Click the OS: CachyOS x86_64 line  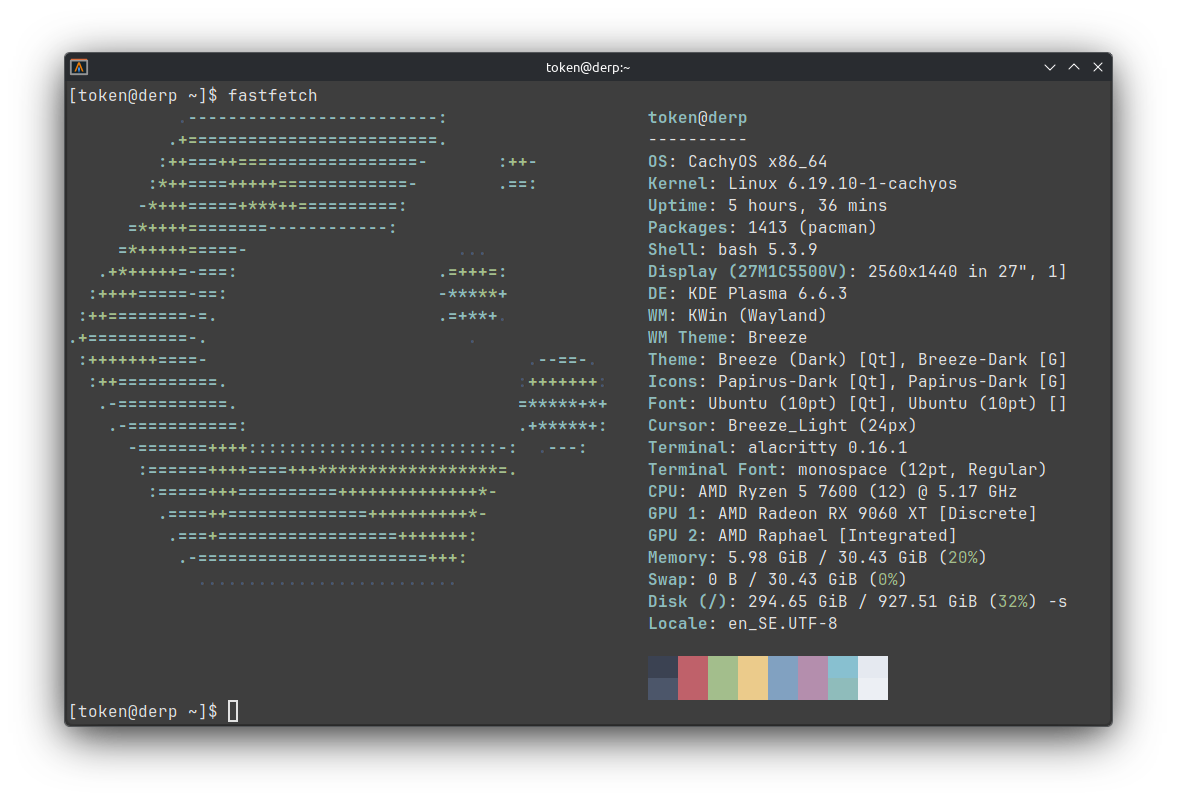pyautogui.click(x=738, y=161)
